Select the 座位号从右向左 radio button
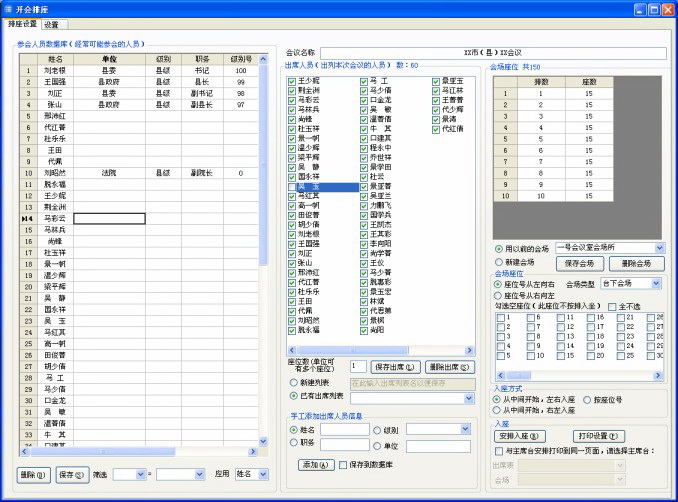Image resolution: width=678 pixels, height=502 pixels. pyautogui.click(x=499, y=294)
